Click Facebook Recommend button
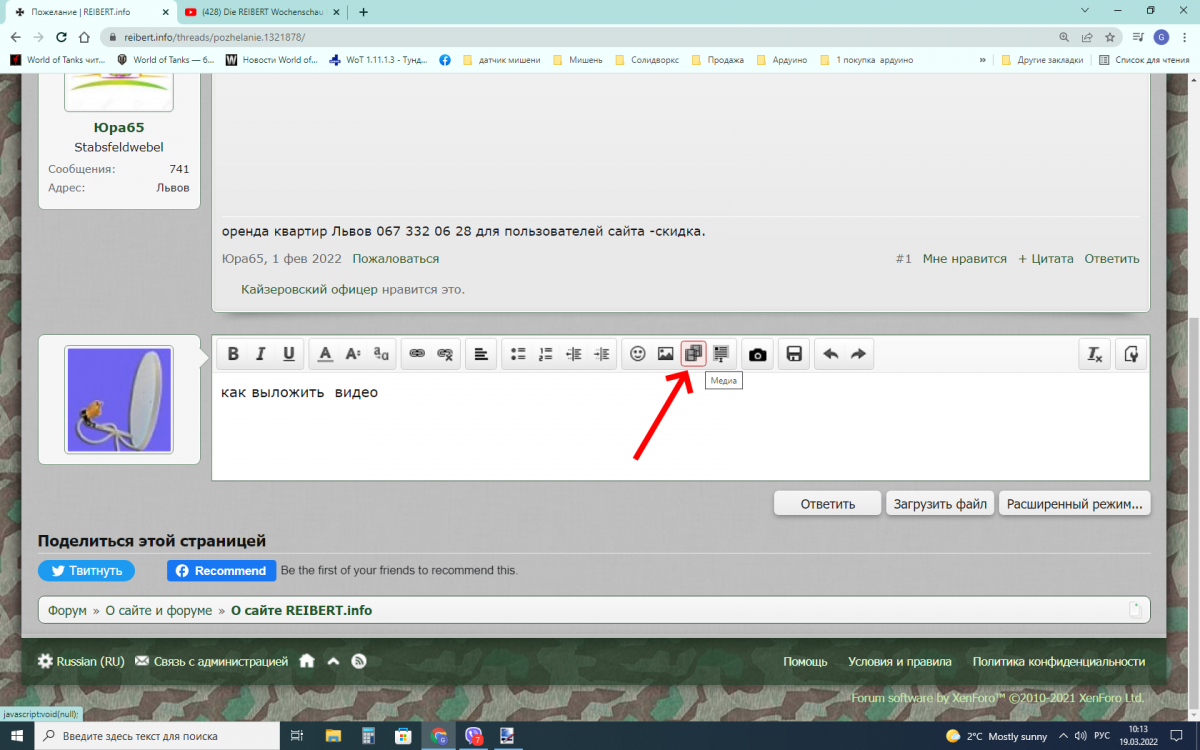1200x750 pixels. point(221,570)
